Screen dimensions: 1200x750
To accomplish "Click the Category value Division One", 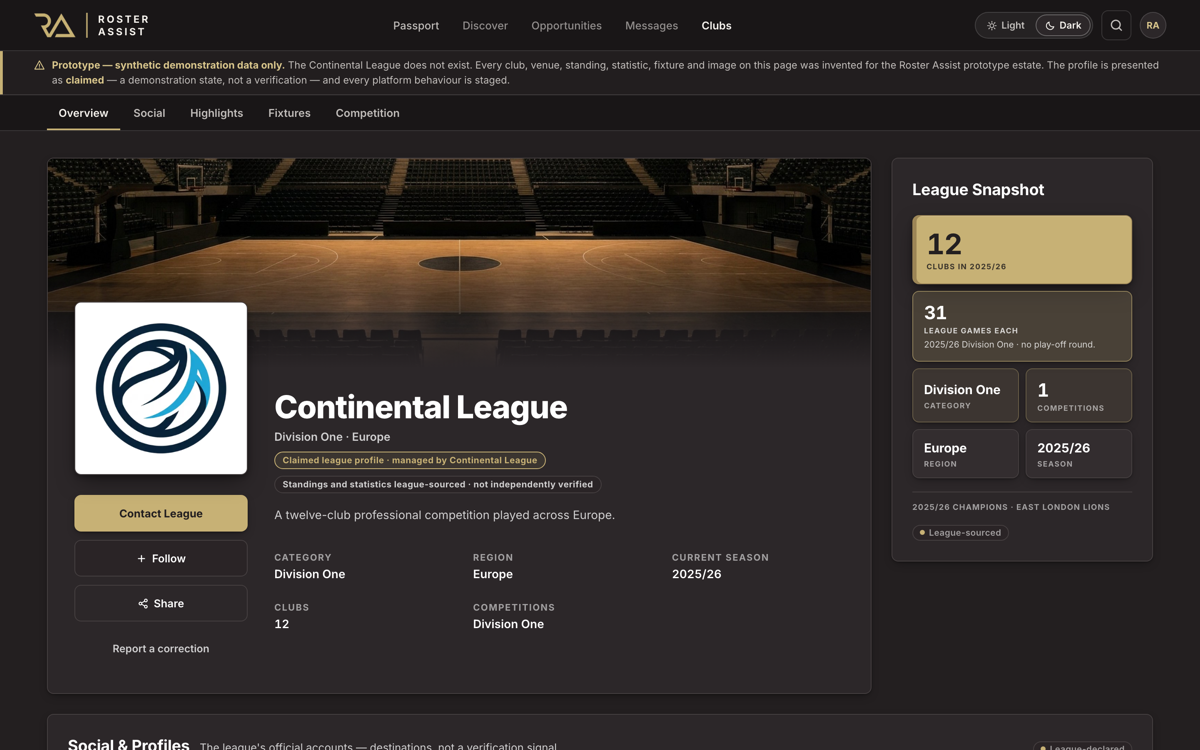I will [x=310, y=574].
